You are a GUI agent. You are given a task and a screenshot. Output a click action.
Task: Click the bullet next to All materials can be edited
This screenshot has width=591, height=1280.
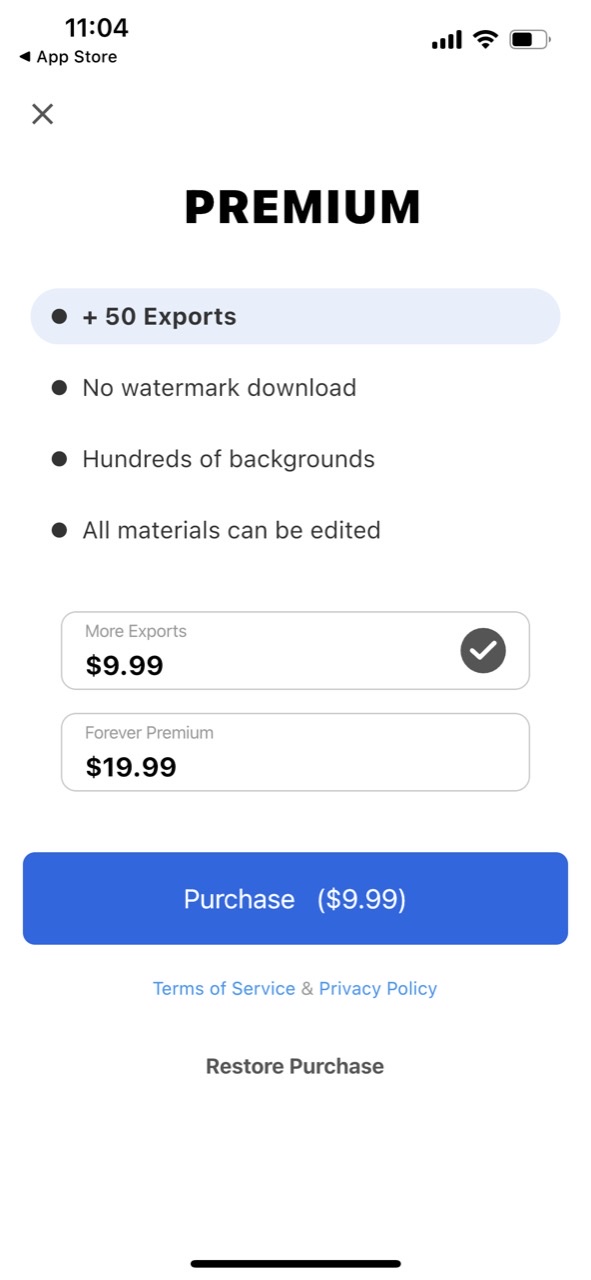point(58,530)
